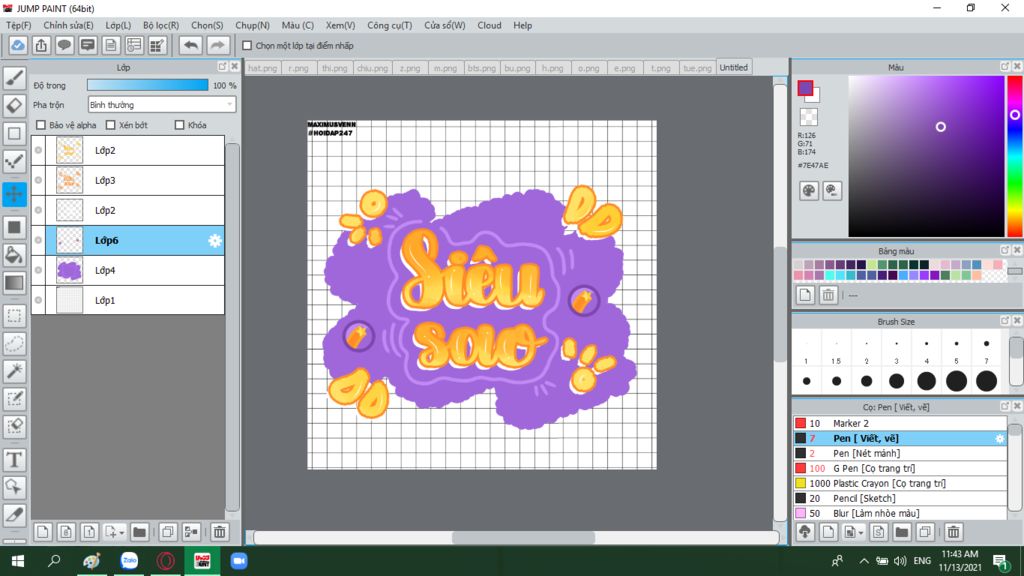Open the Pha trộn blend mode dropdown
The image size is (1024, 576).
161,104
